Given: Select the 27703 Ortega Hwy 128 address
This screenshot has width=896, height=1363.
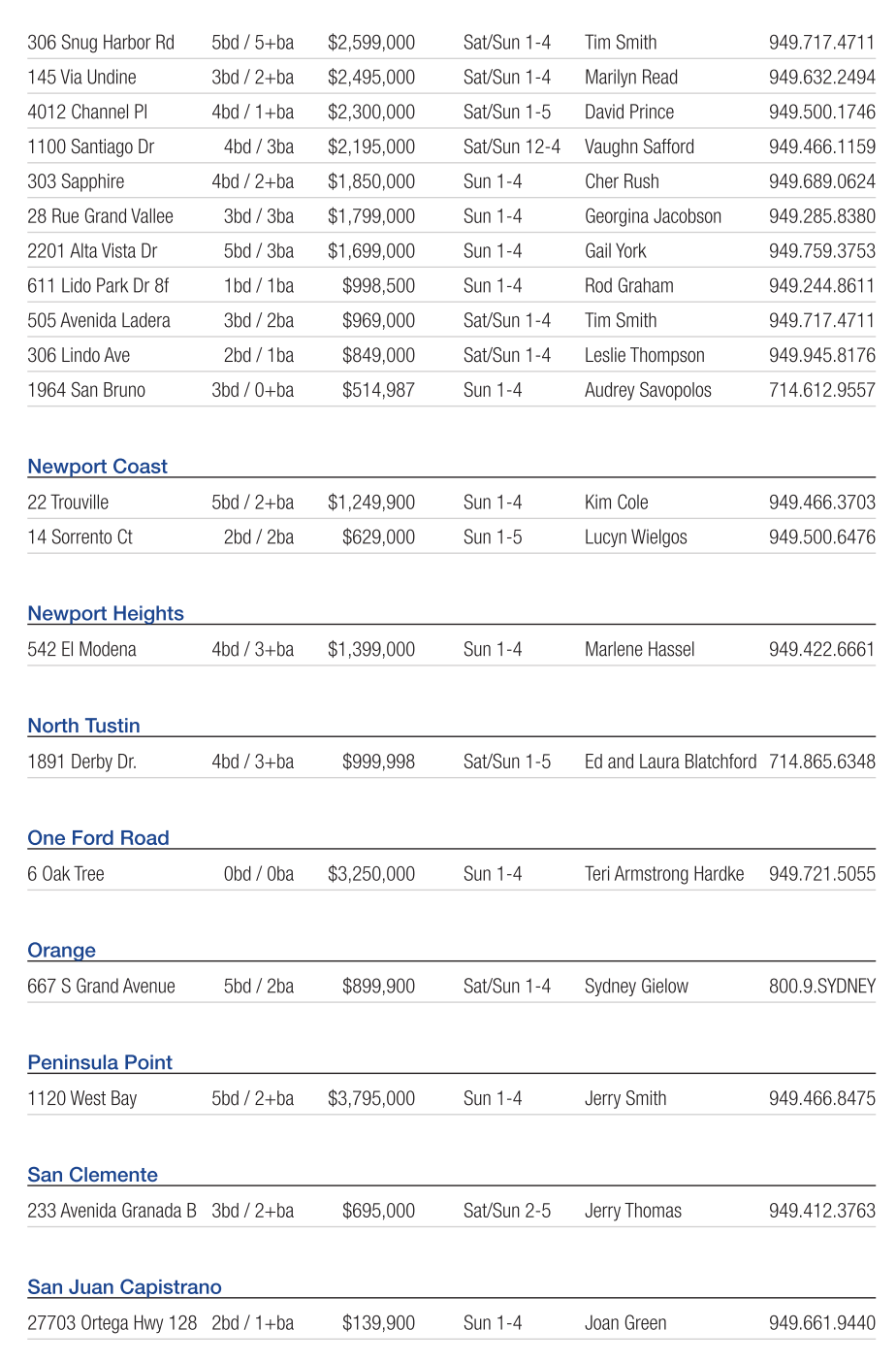Looking at the screenshot, I should [112, 1323].
